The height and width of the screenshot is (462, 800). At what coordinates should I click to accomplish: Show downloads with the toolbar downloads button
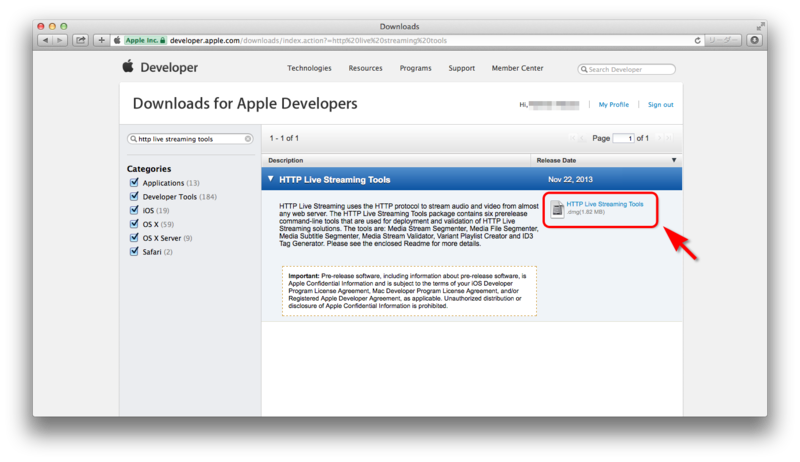pyautogui.click(x=754, y=40)
